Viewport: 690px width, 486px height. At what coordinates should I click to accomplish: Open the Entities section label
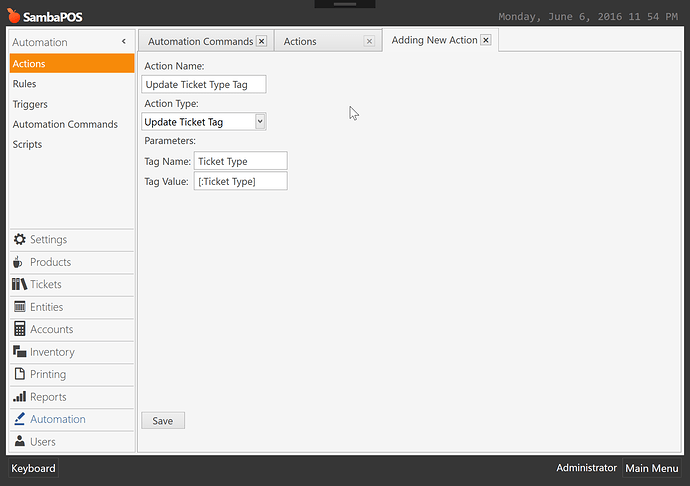tap(46, 307)
